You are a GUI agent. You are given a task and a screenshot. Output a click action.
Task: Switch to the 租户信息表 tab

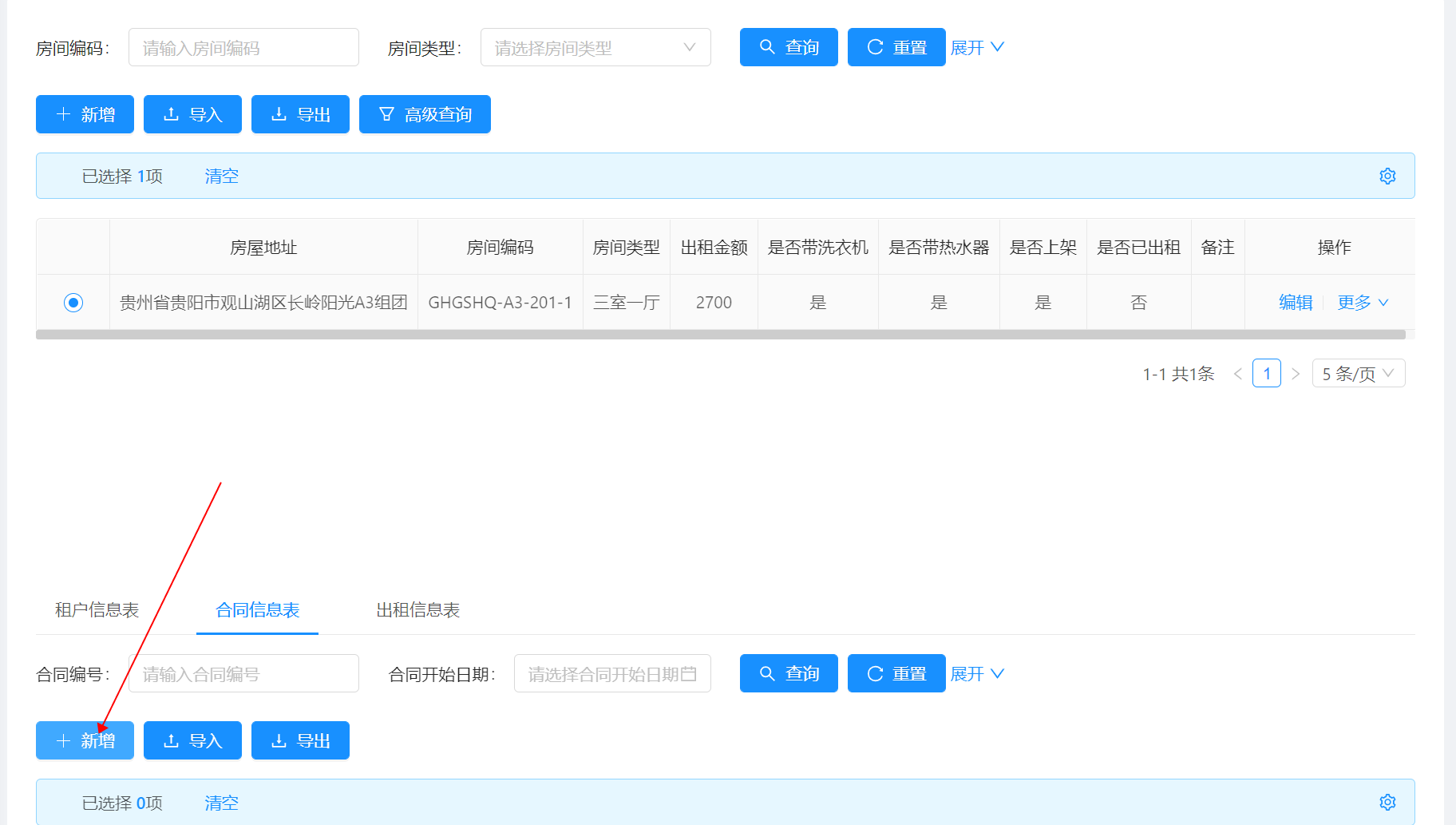(x=97, y=610)
